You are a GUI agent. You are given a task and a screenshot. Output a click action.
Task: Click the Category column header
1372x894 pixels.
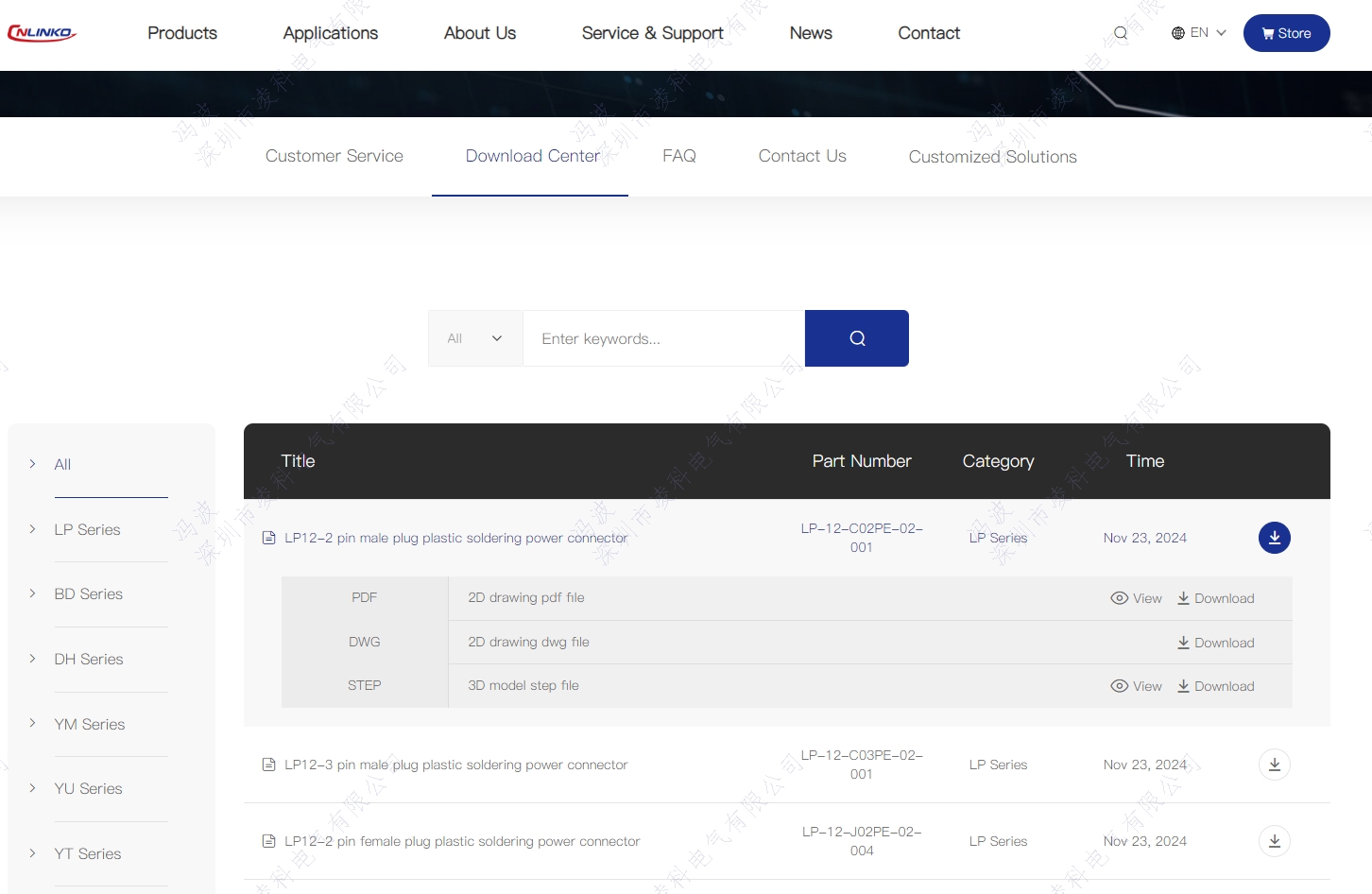[999, 461]
